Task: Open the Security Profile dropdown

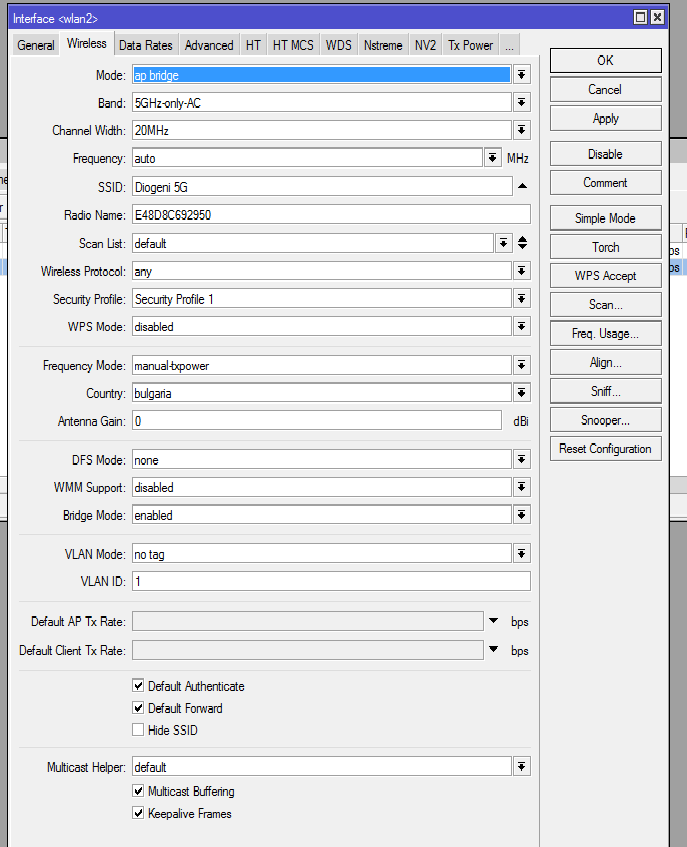Action: (x=521, y=298)
